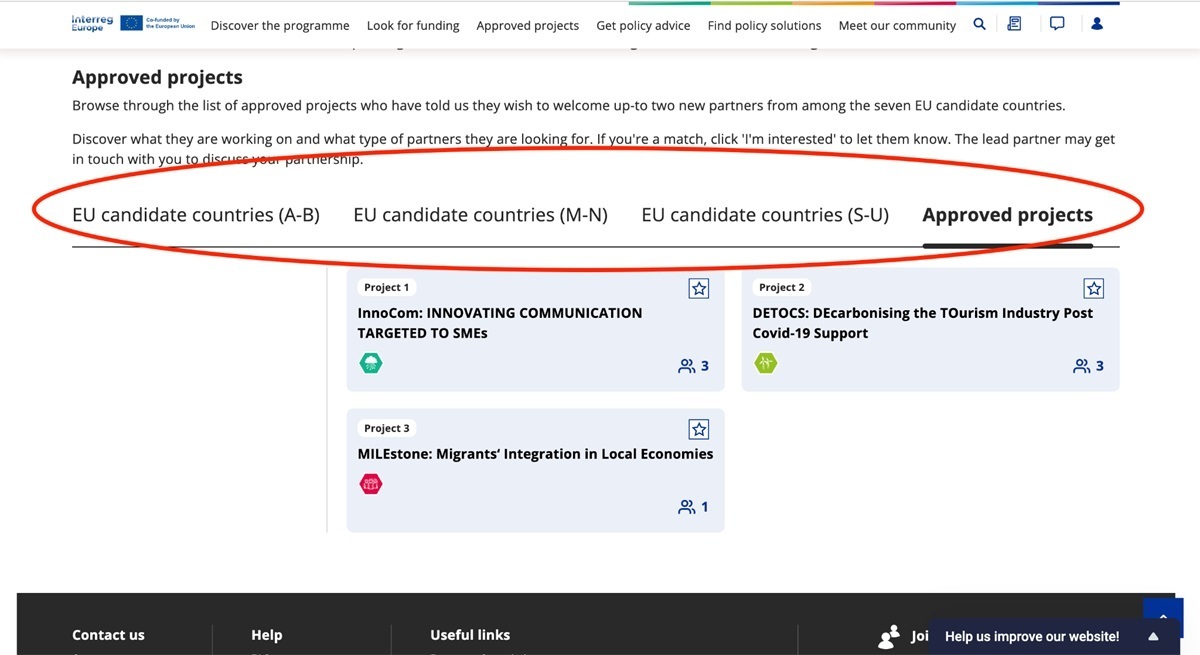Click the chat bubble icon in header
The image size is (1200, 655).
click(x=1057, y=24)
